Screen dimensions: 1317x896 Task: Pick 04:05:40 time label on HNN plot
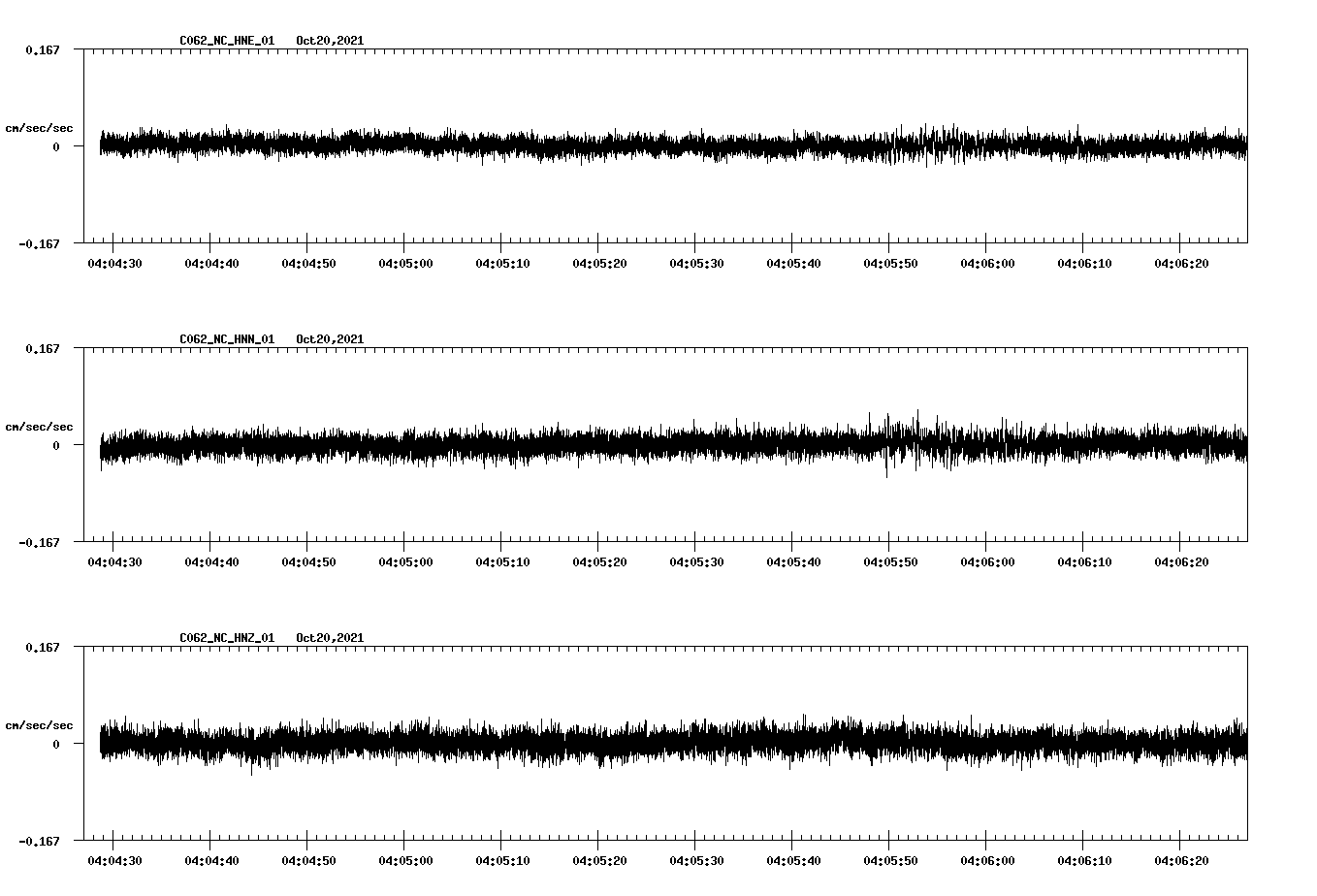click(793, 561)
